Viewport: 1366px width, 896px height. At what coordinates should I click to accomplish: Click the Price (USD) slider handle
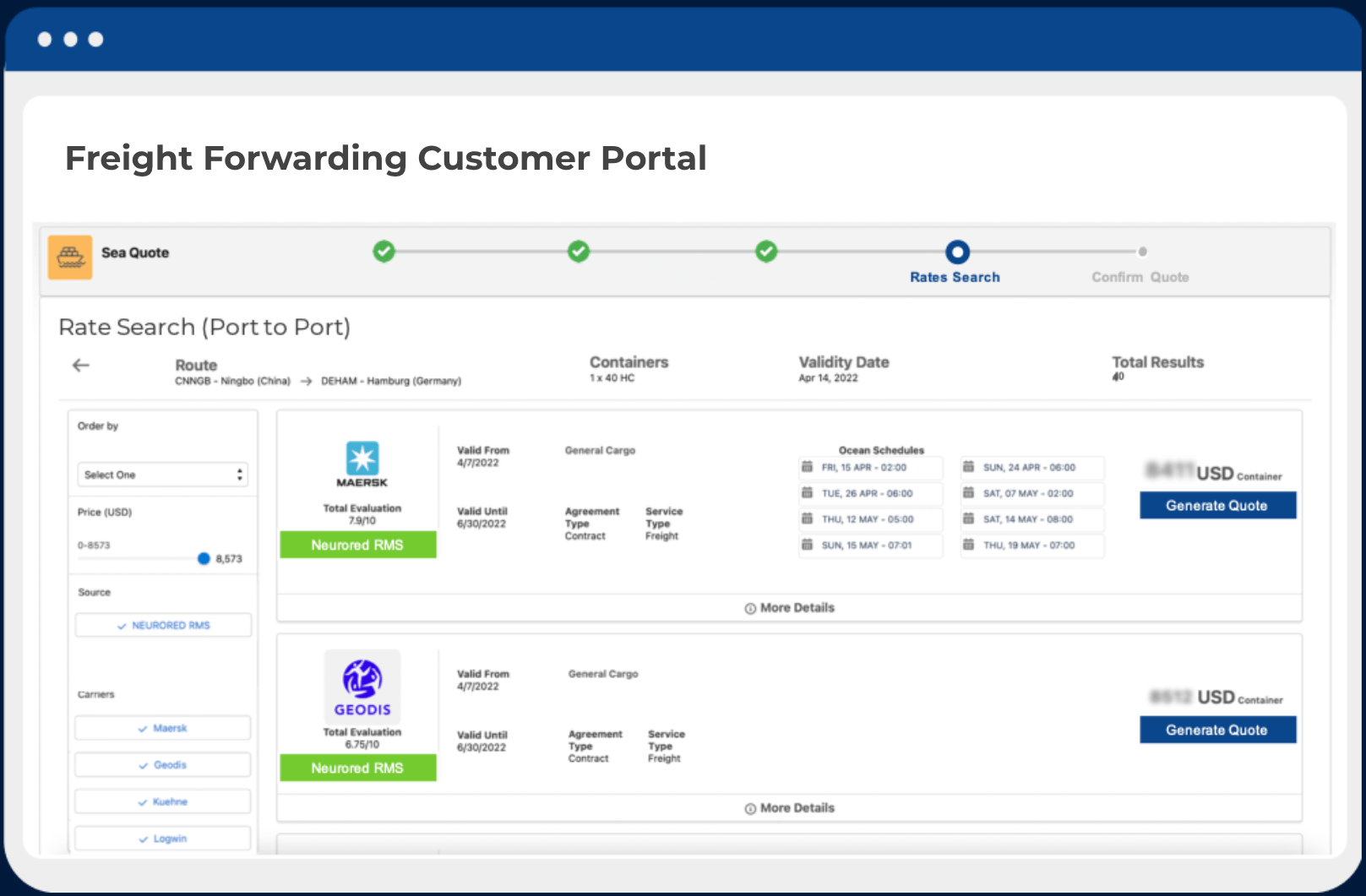[204, 558]
